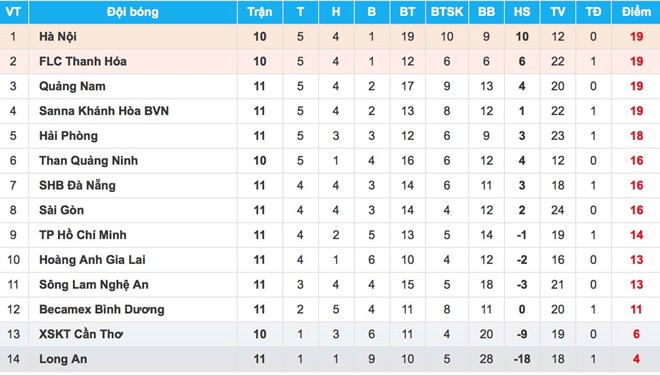Open Becamex Bình Dương team entry
This screenshot has width=660, height=375.
coord(102,309)
